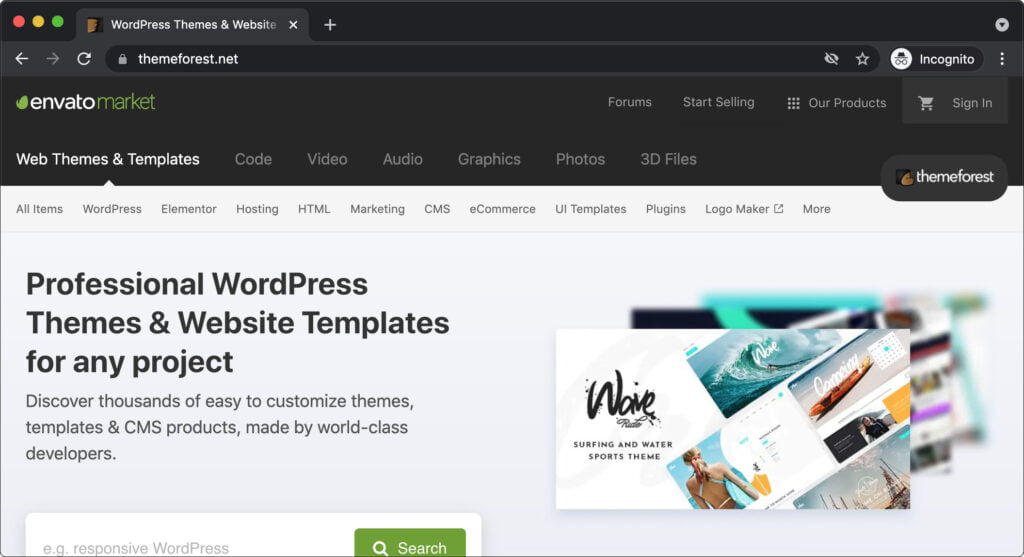Click the green Search button
Image resolution: width=1024 pixels, height=557 pixels.
click(x=410, y=543)
